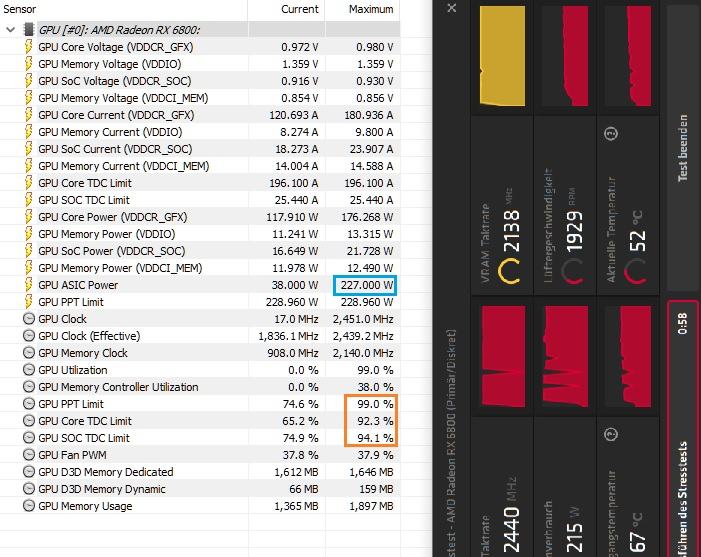Screen dimensions: 701x557
Task: Click the 1,897 MB maximum memory usage value
Action: tap(372, 506)
